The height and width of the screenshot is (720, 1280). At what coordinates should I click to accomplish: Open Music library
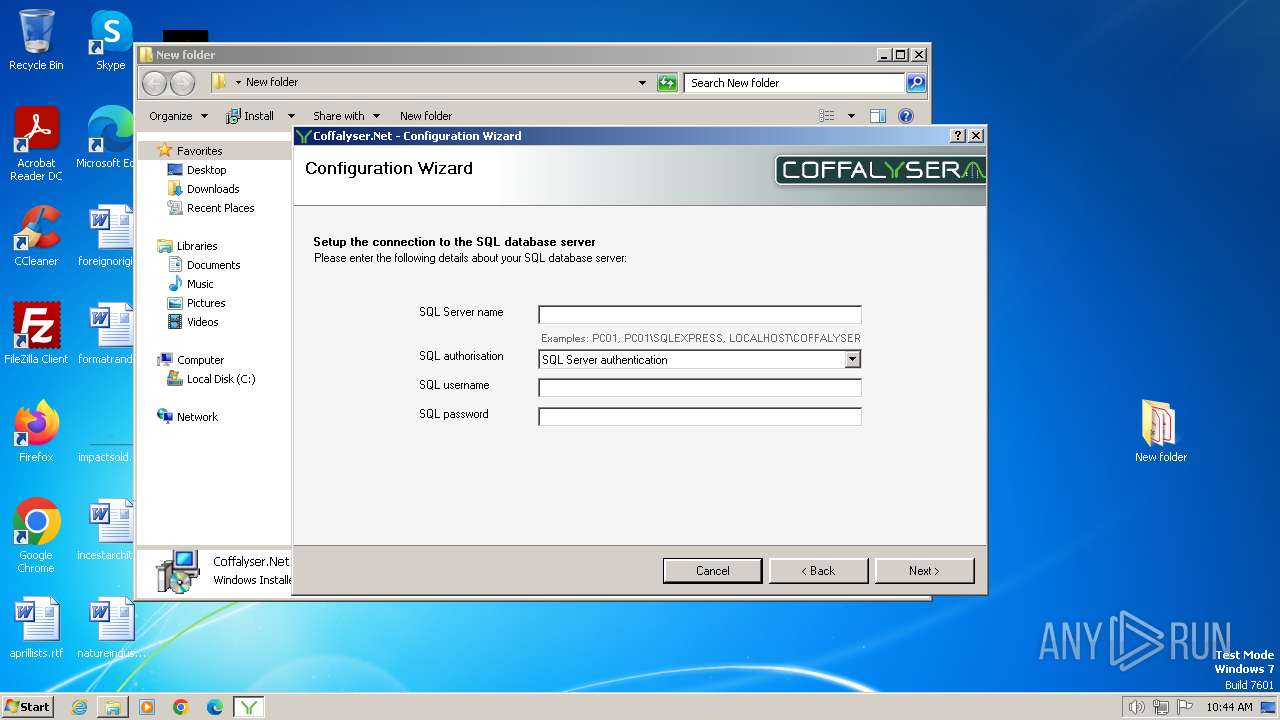[x=200, y=284]
